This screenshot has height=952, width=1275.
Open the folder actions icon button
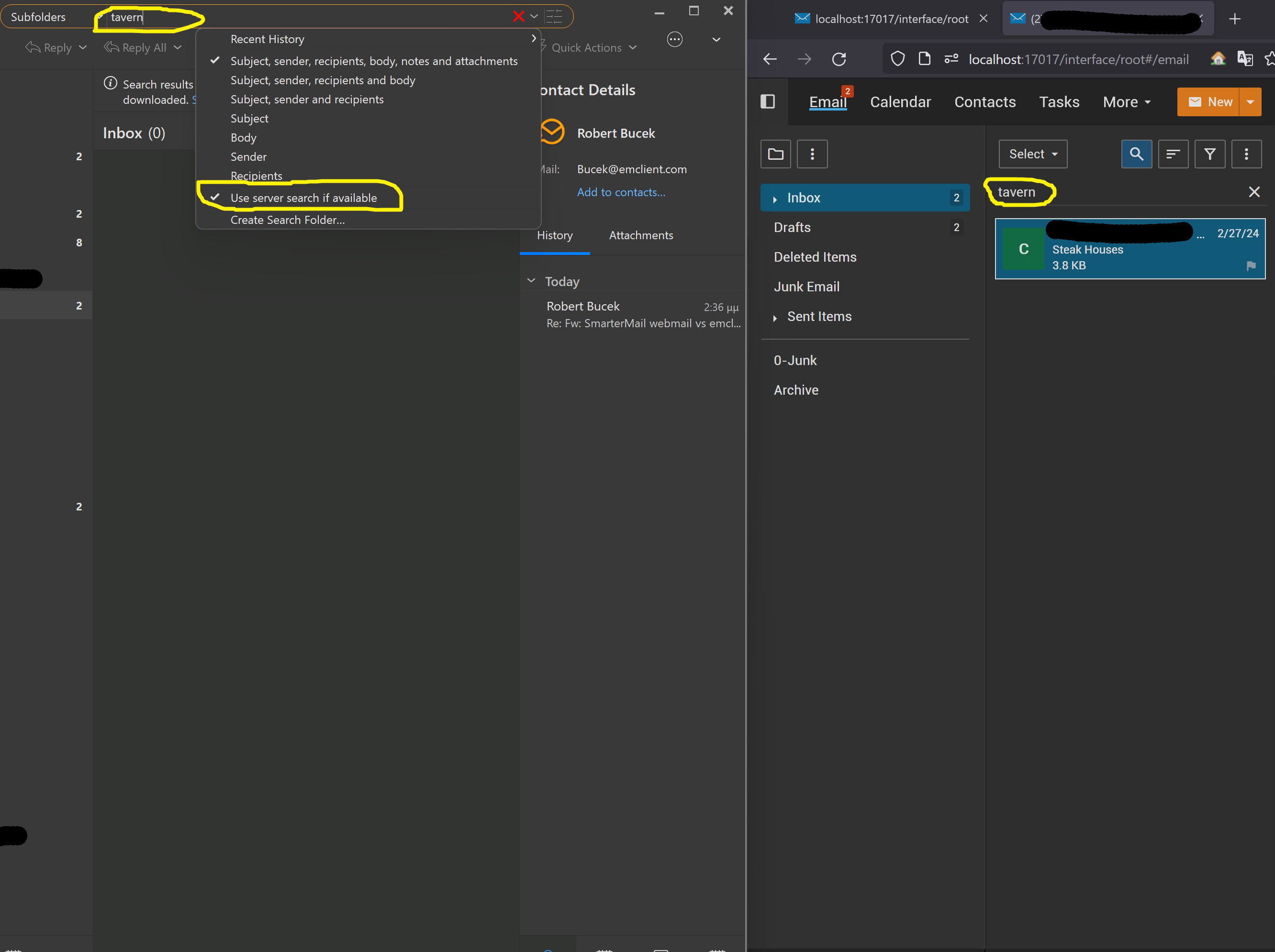pos(775,154)
